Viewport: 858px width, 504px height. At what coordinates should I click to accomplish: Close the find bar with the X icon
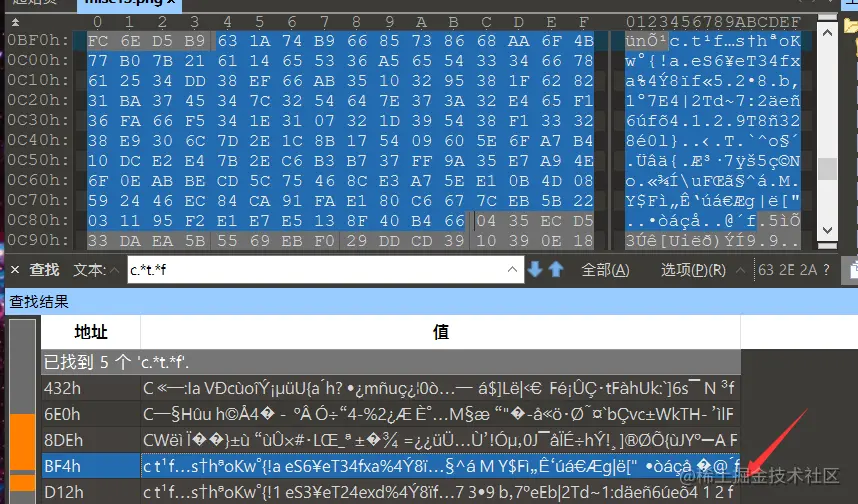pyautogui.click(x=15, y=270)
